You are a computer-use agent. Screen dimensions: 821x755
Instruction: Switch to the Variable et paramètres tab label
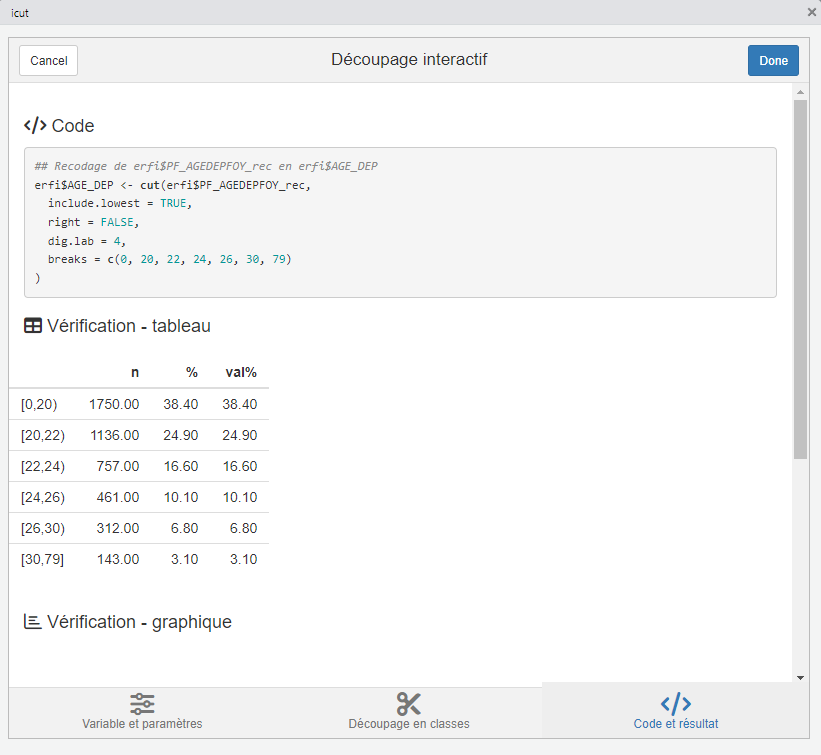142,724
